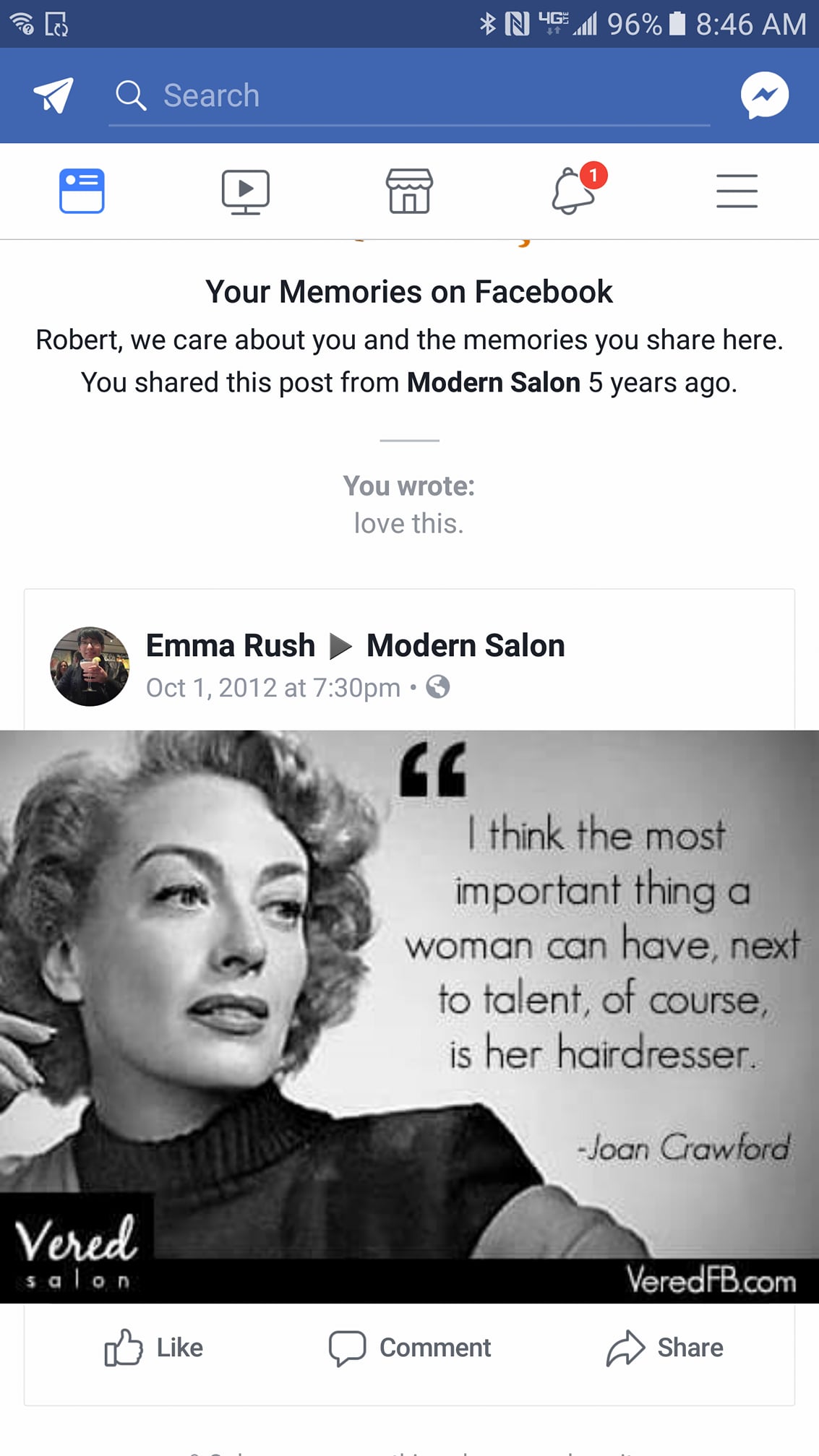The image size is (819, 1456).
Task: Tap the post timestamp Oct 1, 2012
Action: click(273, 687)
